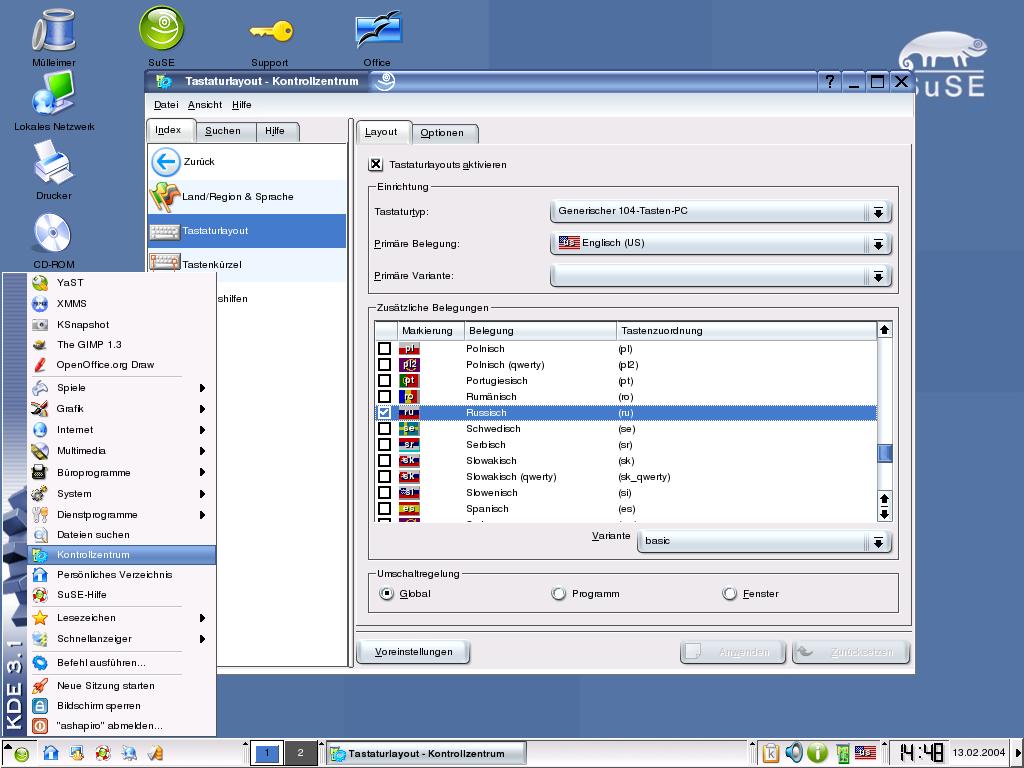1024x768 pixels.
Task: Open the Office desktop icon
Action: [x=377, y=30]
